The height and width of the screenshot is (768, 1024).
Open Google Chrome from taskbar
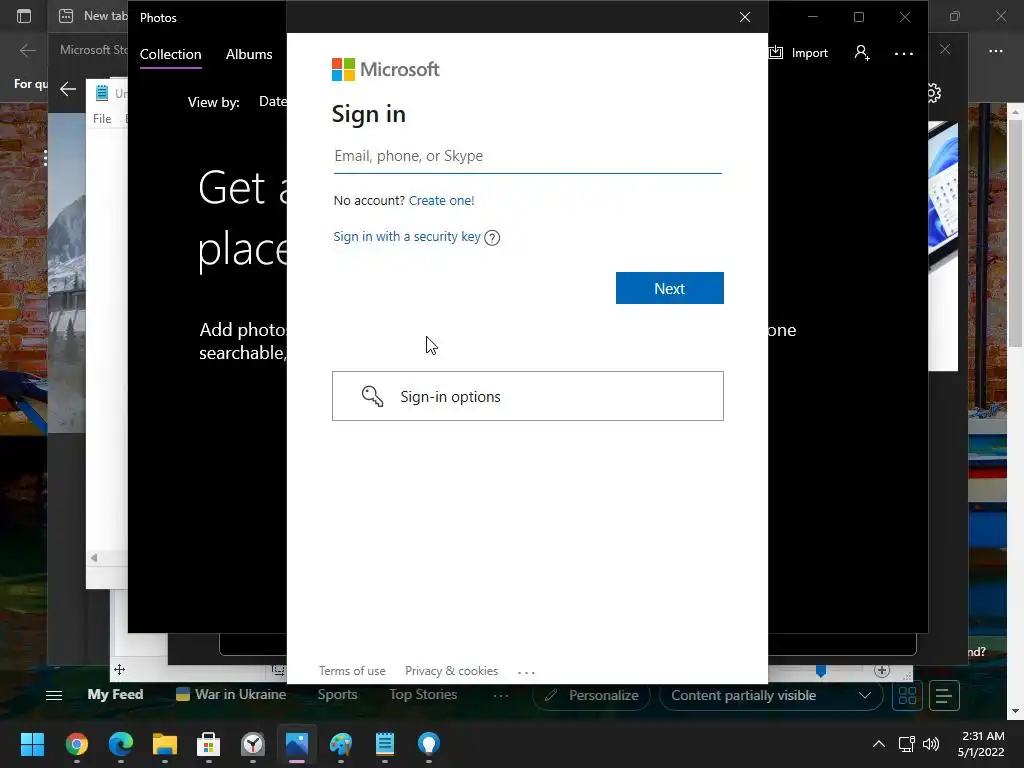click(76, 744)
